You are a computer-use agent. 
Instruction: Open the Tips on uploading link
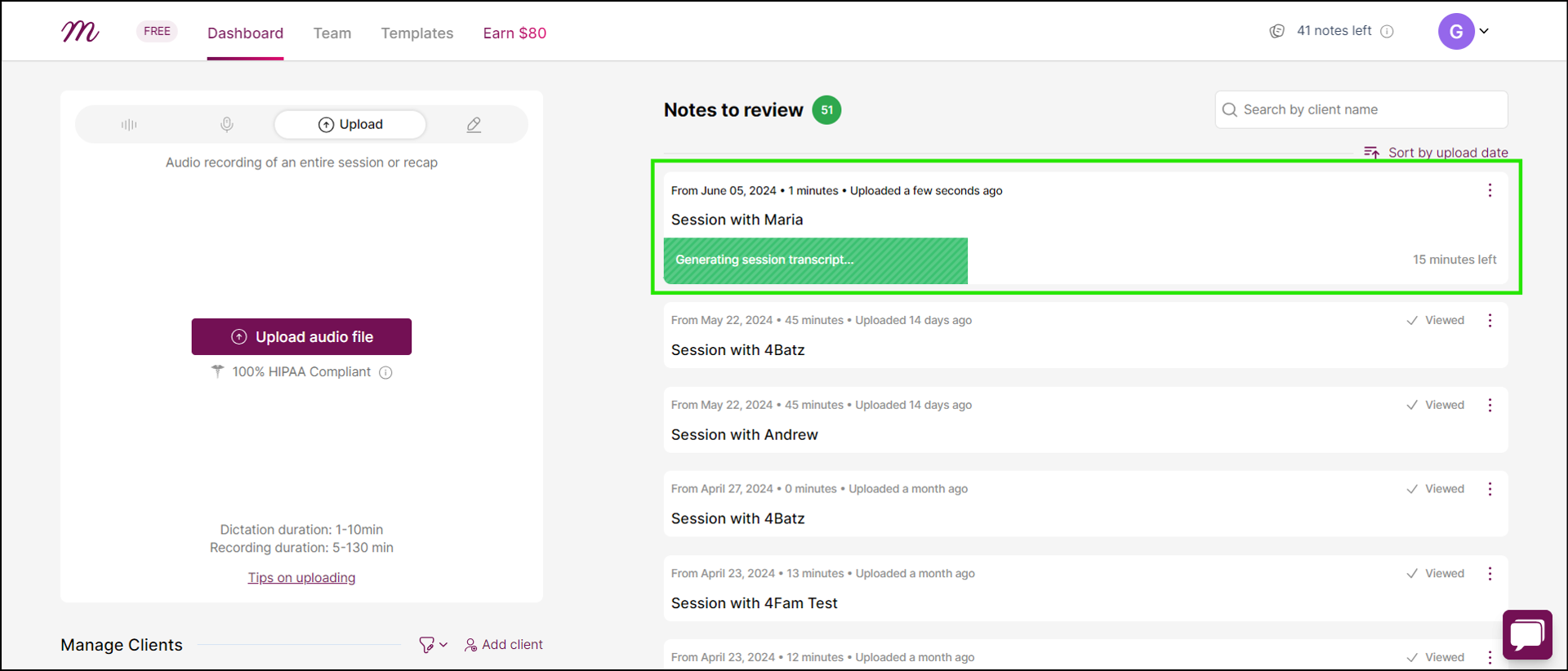(x=301, y=578)
